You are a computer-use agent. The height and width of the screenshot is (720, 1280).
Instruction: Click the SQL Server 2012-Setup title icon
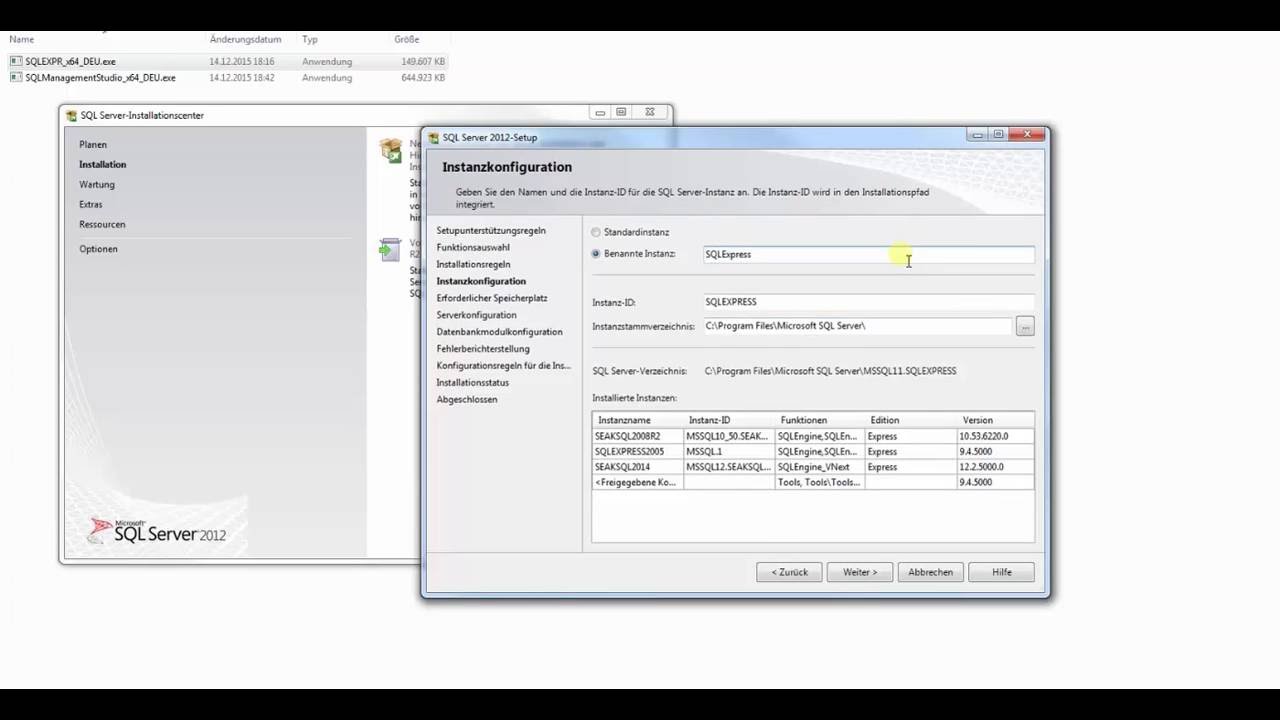(x=434, y=138)
